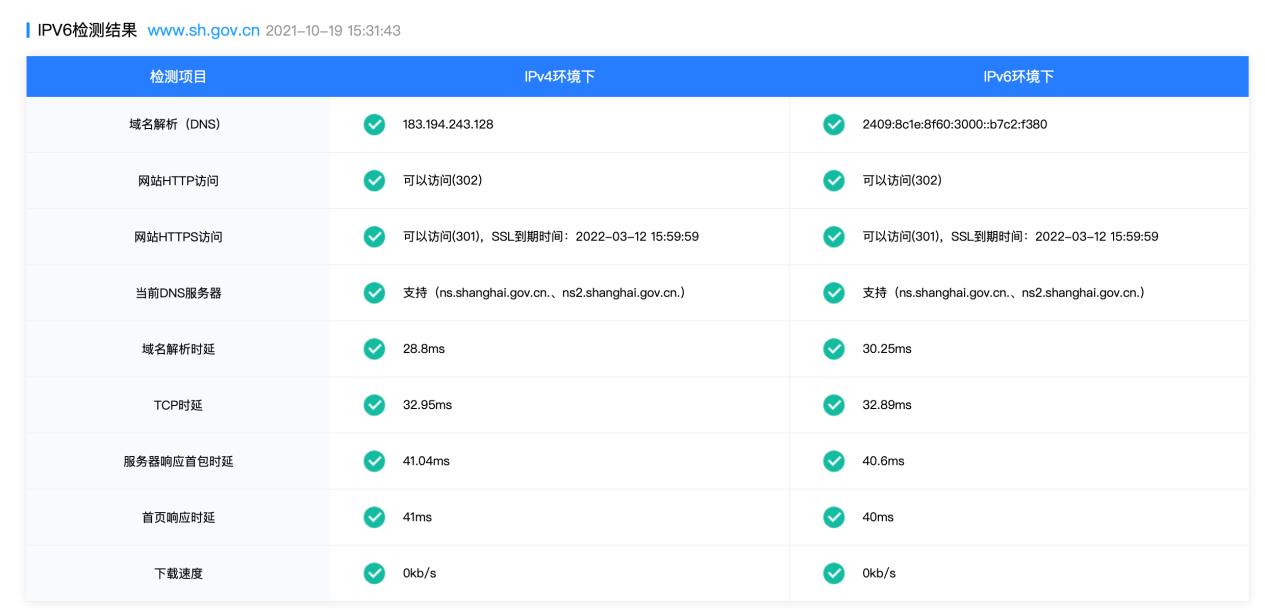Click the IPv4 check icon in 网站HTTPS访问 row
Viewport: 1265px width, 610px height.
[x=374, y=237]
